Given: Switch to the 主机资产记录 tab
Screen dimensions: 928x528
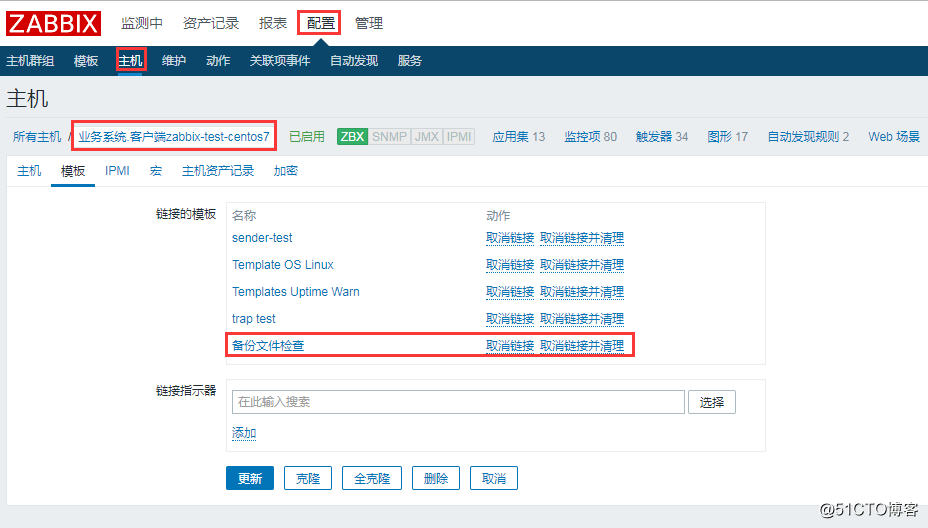Looking at the screenshot, I should click(x=218, y=171).
